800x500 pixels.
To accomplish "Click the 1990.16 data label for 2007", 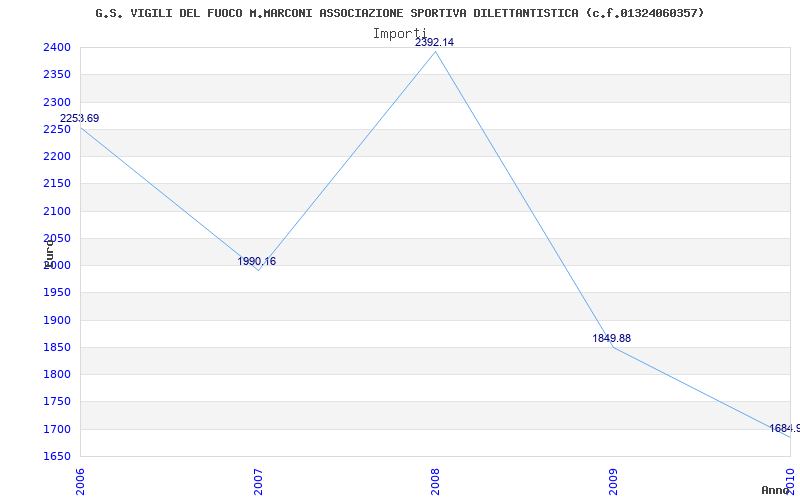I will tap(257, 261).
